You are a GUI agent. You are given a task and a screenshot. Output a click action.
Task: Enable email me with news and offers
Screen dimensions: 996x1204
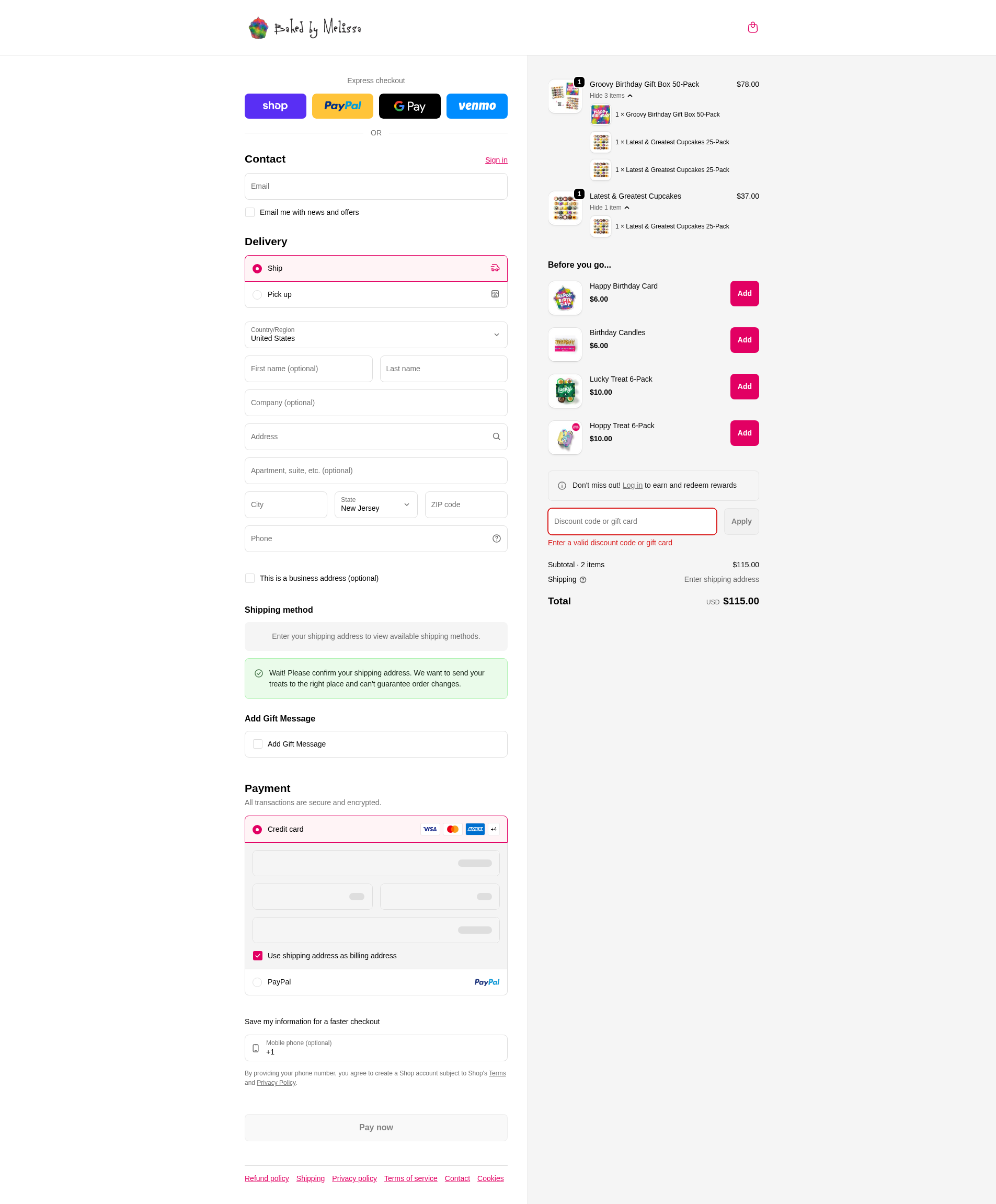(x=250, y=212)
